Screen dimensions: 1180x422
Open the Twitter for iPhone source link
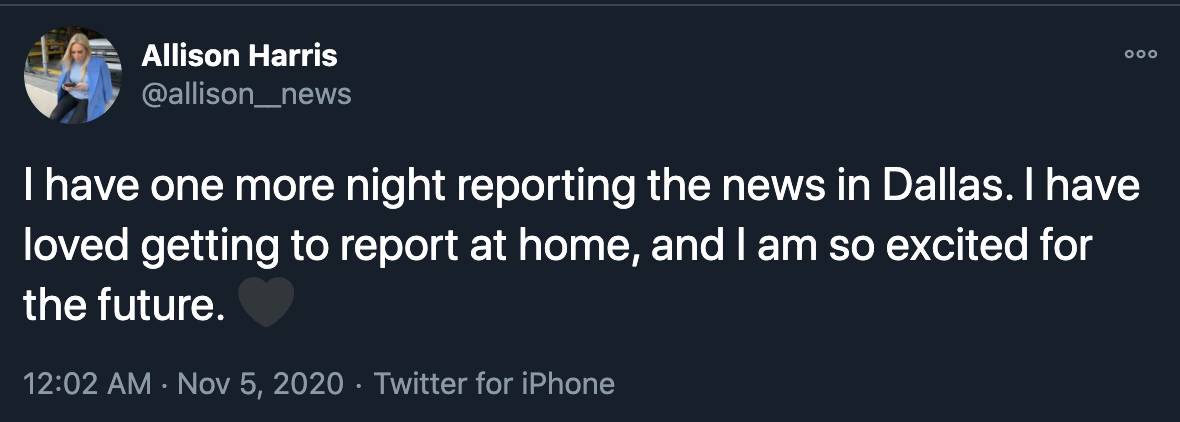(x=494, y=383)
